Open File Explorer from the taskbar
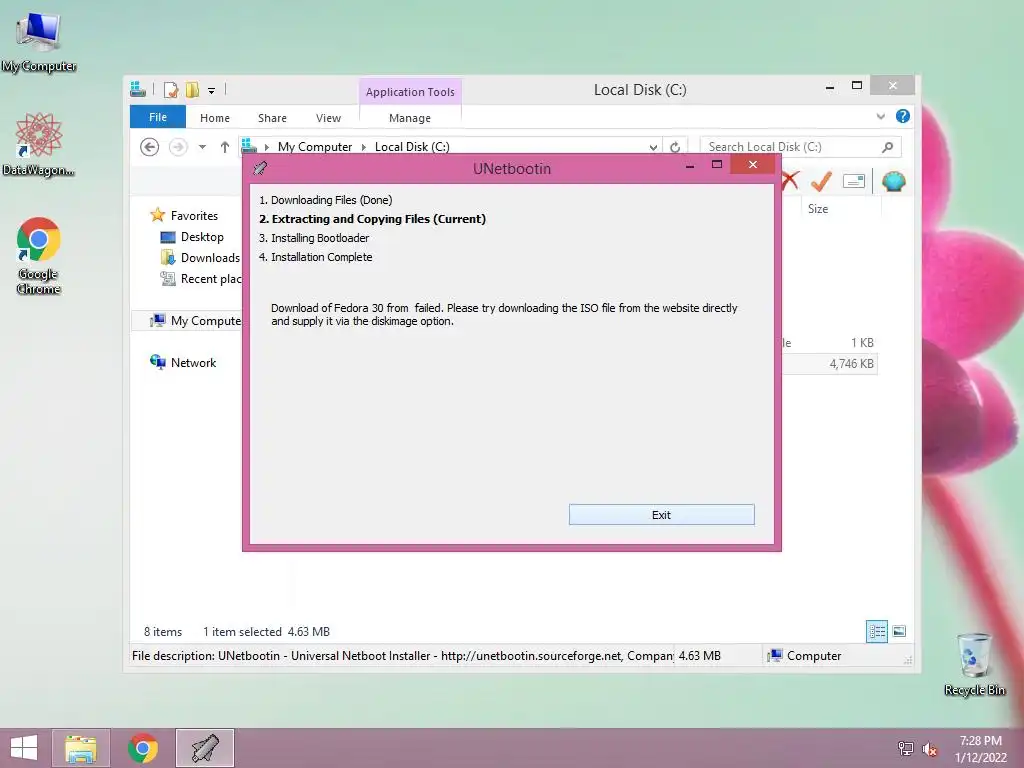1024x768 pixels. click(81, 748)
